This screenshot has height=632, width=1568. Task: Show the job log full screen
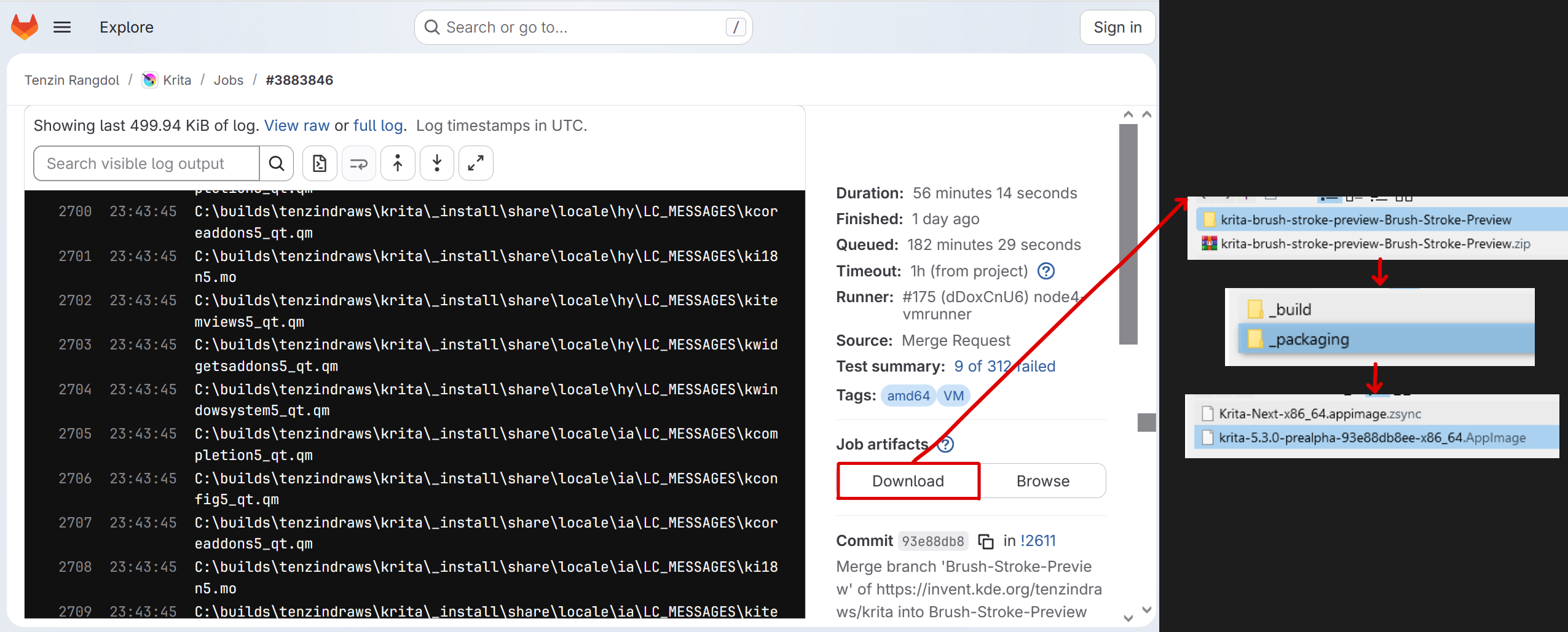476,163
